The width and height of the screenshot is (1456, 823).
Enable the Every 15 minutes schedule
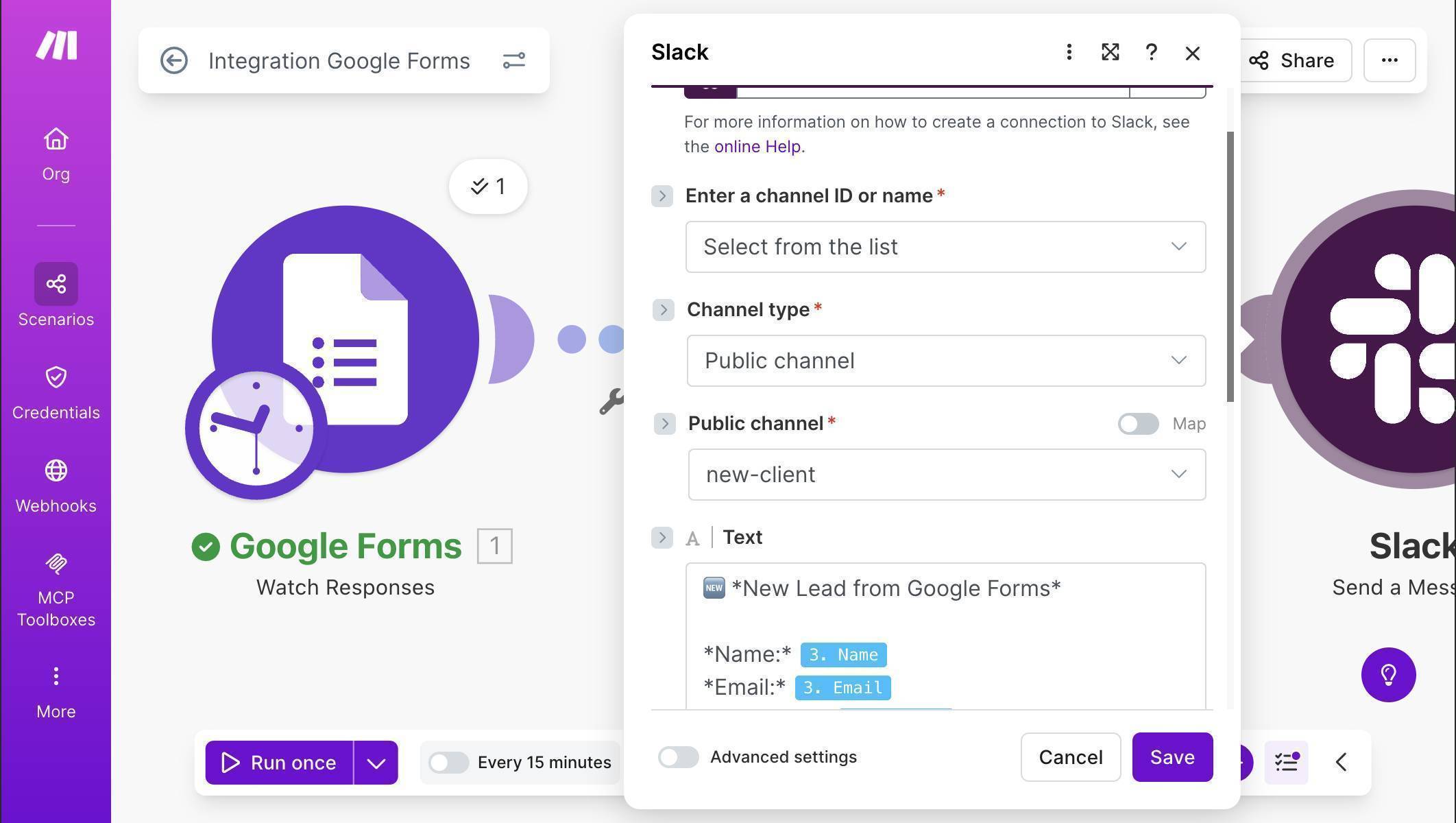click(449, 762)
